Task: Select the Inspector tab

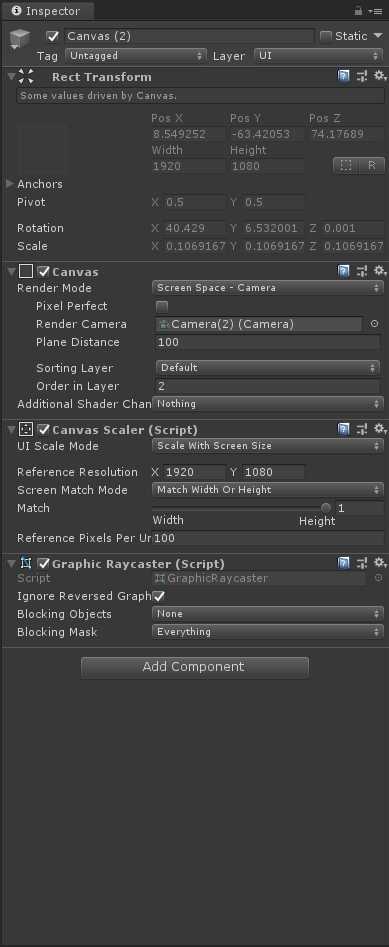Action: (47, 11)
